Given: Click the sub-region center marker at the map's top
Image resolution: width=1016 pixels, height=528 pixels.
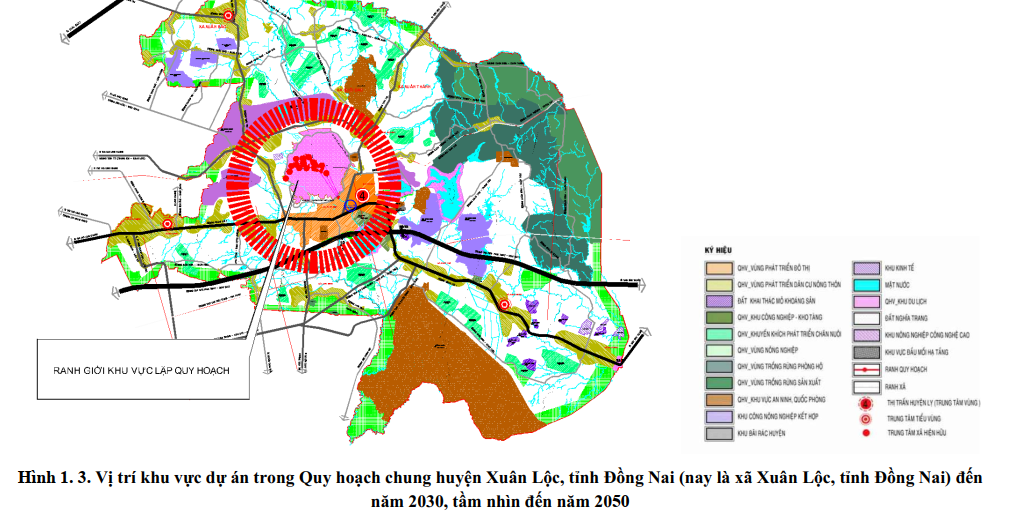Looking at the screenshot, I should (229, 16).
